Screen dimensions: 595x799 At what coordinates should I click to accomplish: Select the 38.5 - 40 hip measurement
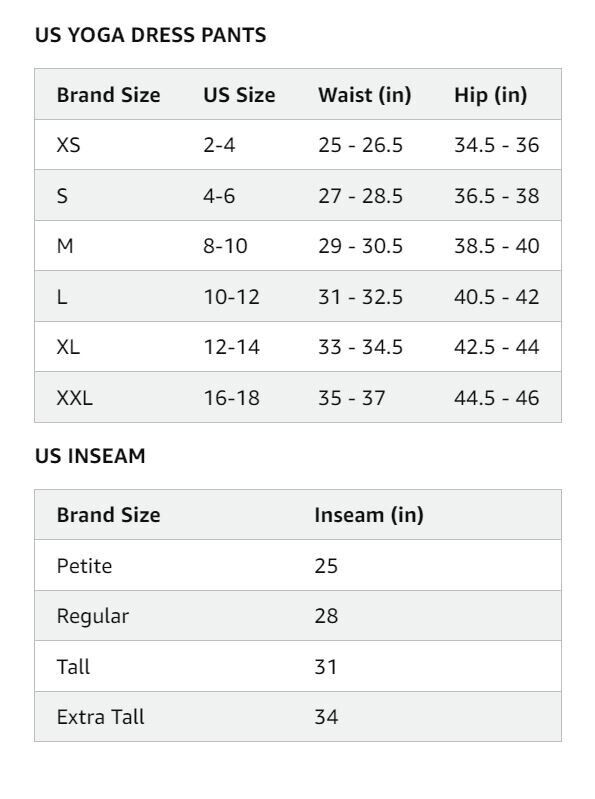click(496, 246)
